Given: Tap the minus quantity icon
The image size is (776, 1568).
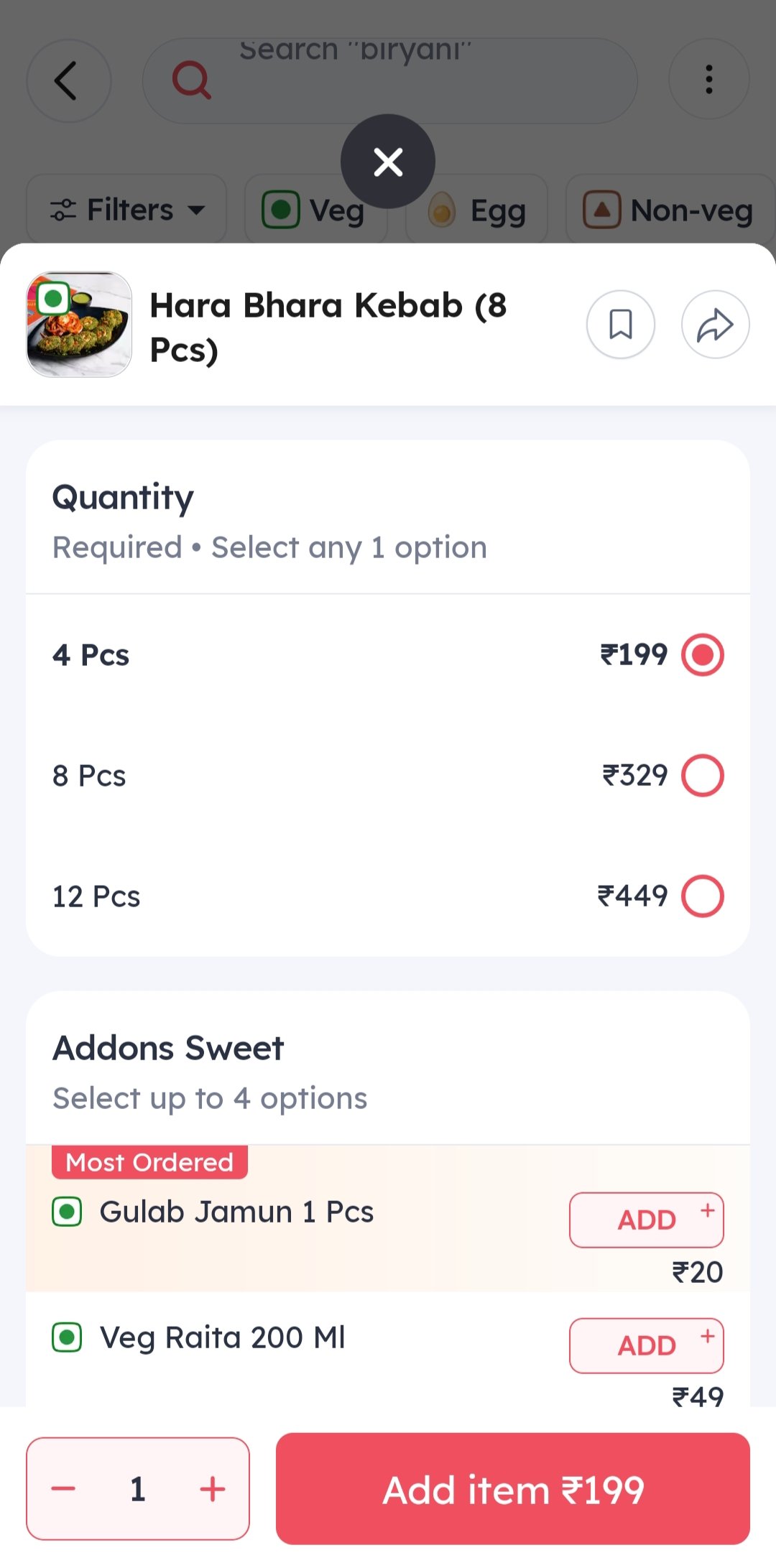Looking at the screenshot, I should (63, 1488).
